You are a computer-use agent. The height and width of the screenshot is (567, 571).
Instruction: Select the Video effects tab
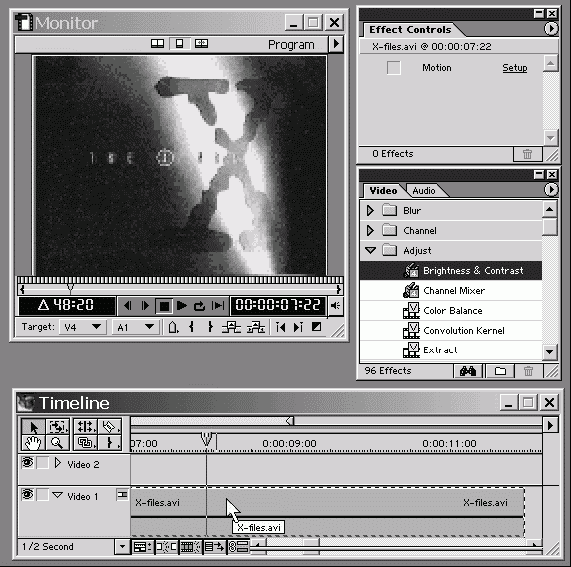click(x=383, y=190)
